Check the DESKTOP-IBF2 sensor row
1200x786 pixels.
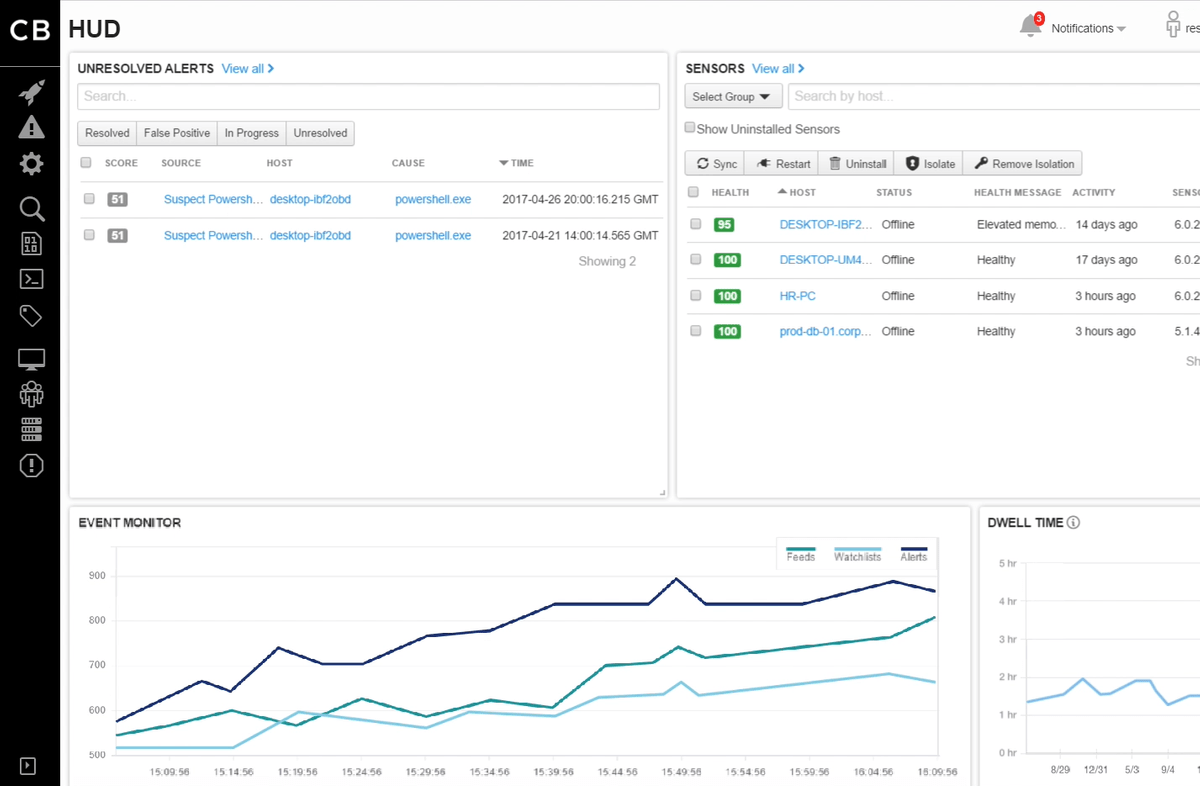696,224
